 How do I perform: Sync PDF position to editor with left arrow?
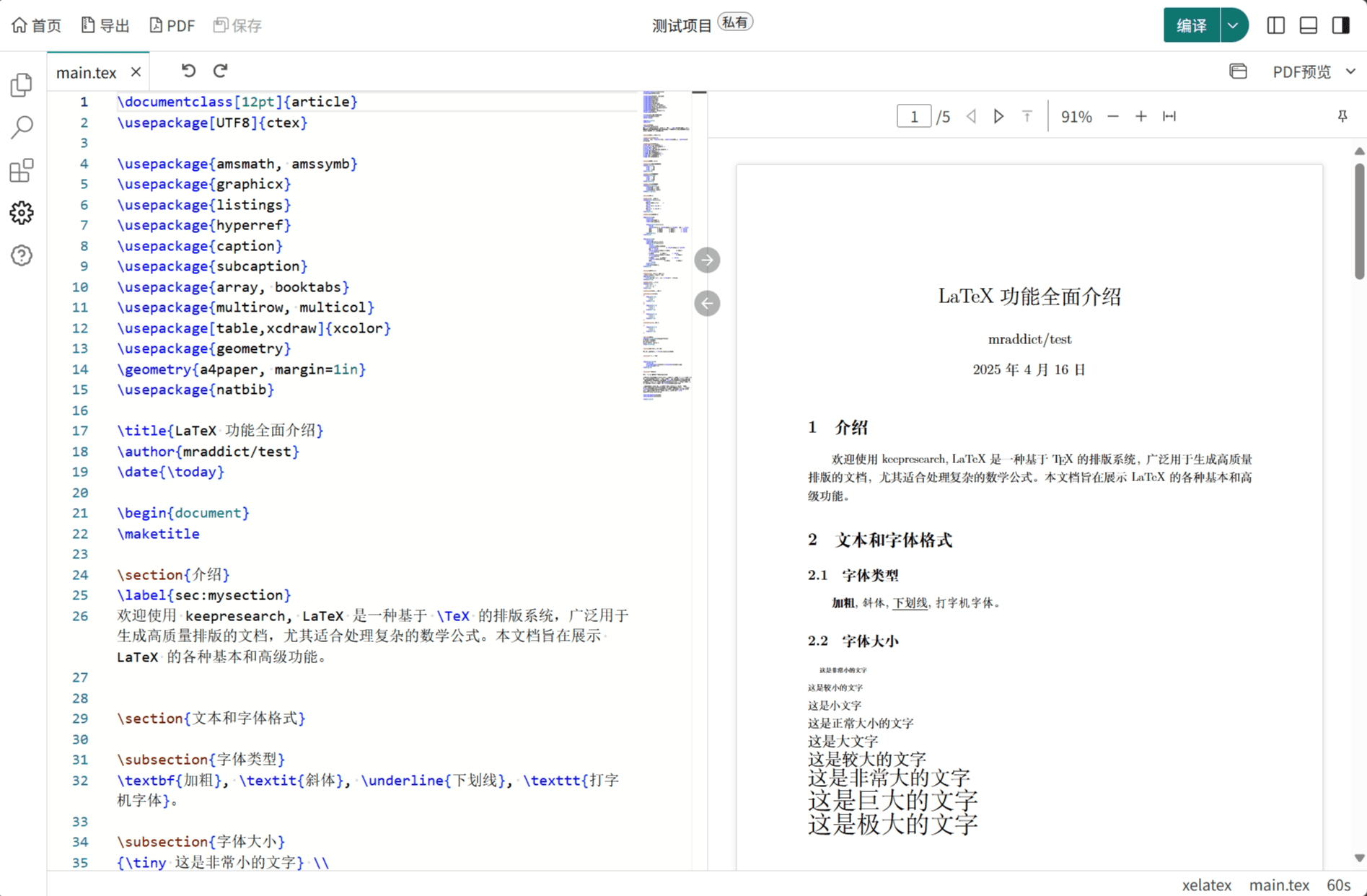click(x=707, y=303)
